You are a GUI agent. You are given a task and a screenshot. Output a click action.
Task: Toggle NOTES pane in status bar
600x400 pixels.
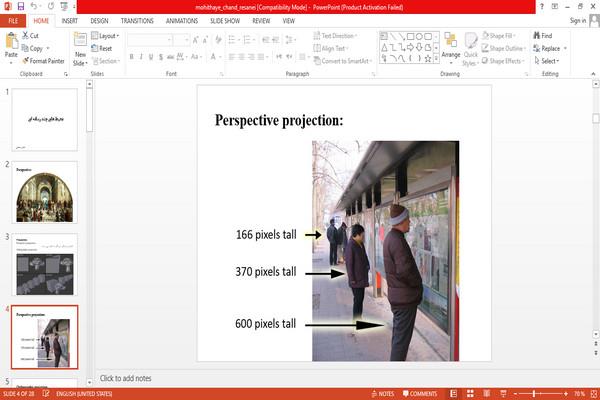coord(382,393)
